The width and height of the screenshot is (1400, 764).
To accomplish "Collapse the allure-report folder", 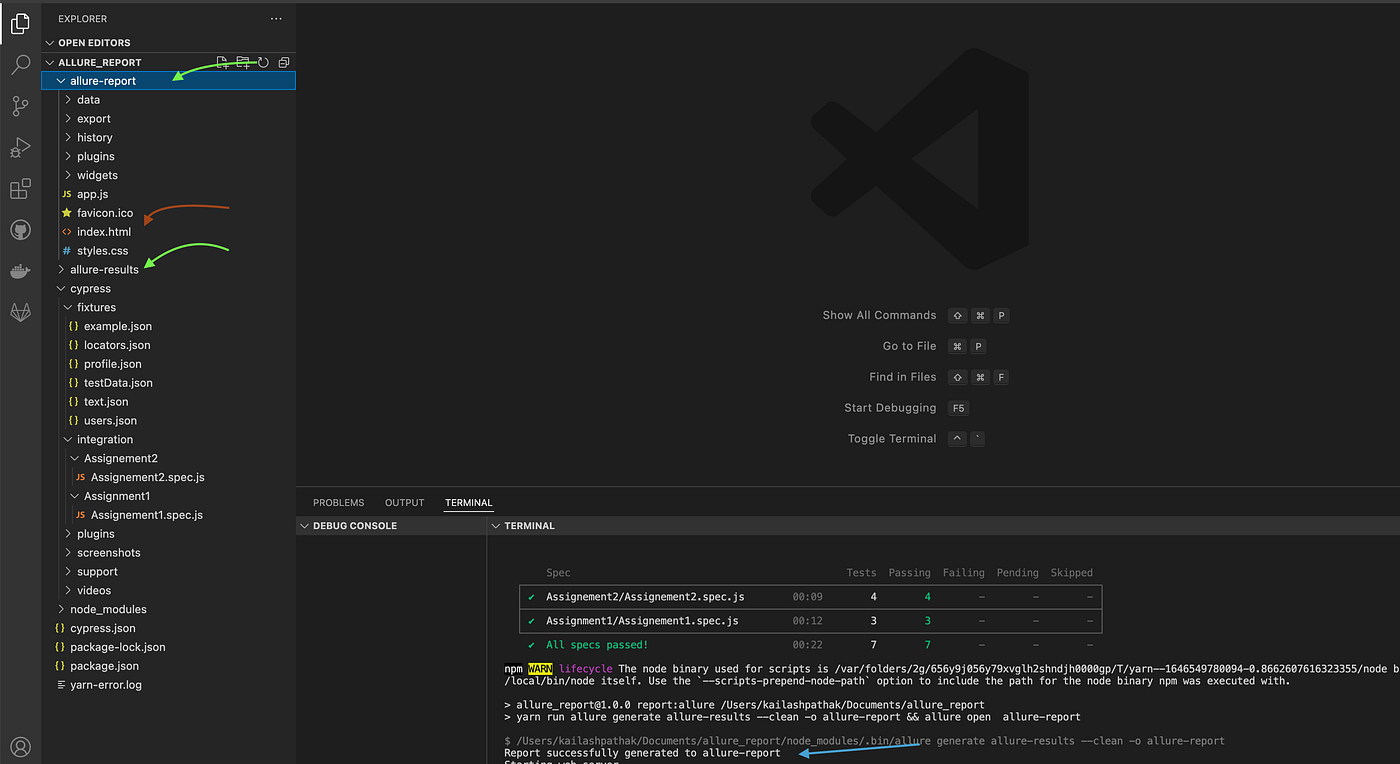I will [x=168, y=81].
